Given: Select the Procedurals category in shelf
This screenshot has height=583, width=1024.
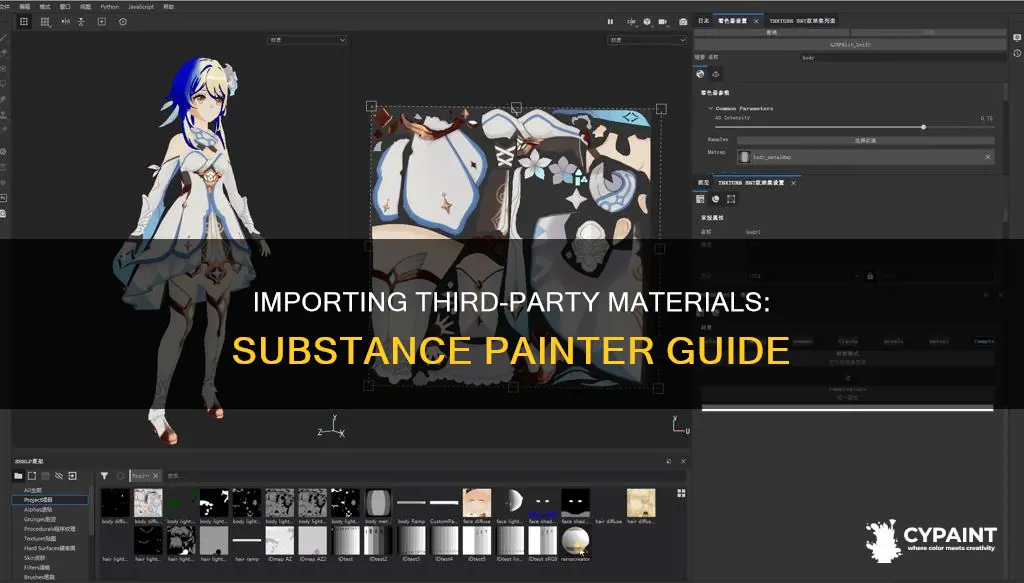Looking at the screenshot, I should pyautogui.click(x=50, y=529).
